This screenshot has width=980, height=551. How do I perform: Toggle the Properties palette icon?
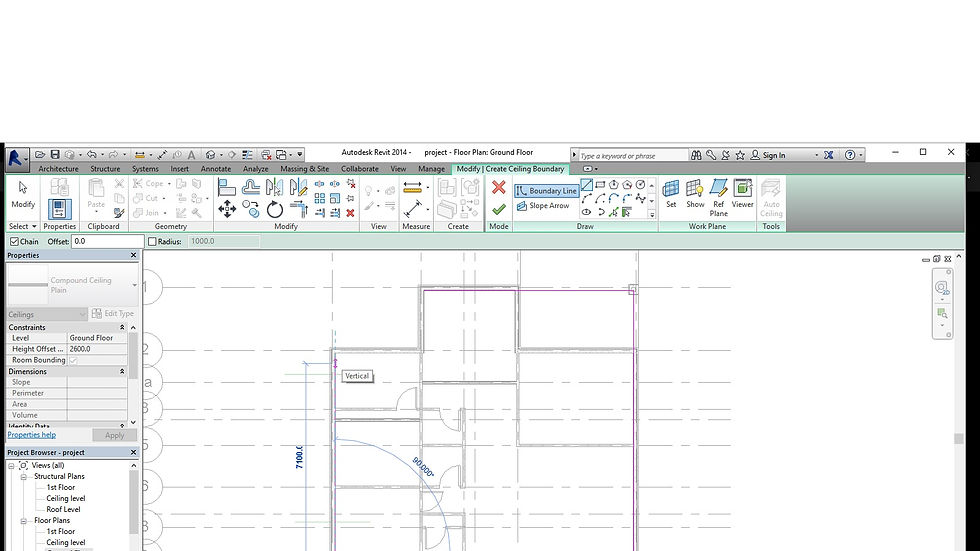(59, 209)
